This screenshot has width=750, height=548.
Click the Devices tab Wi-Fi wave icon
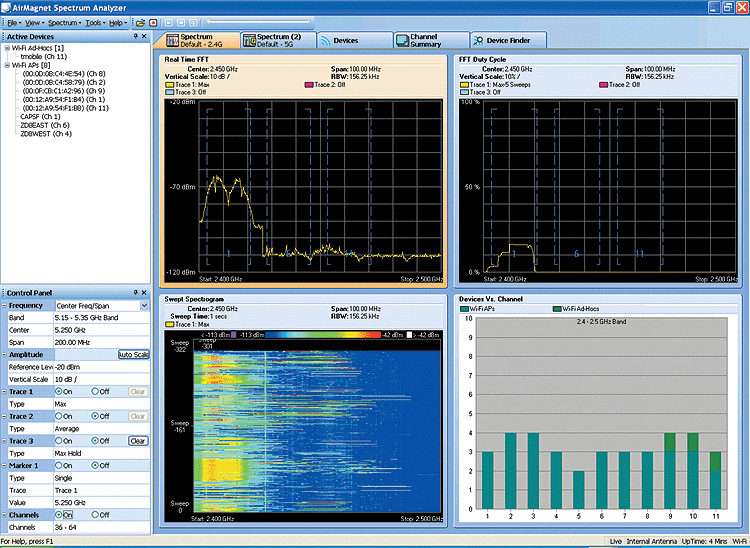pyautogui.click(x=326, y=41)
